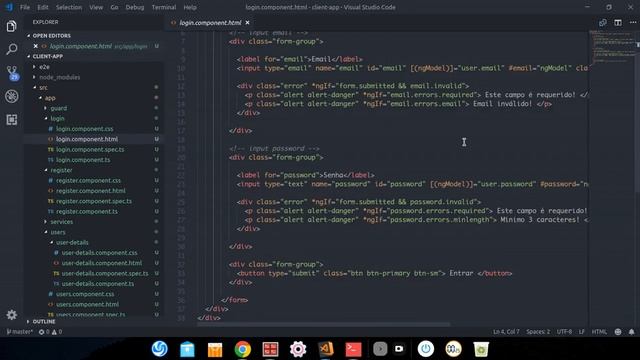The width and height of the screenshot is (640, 360).
Task: Open the Debug view in activity bar
Action: (11, 96)
